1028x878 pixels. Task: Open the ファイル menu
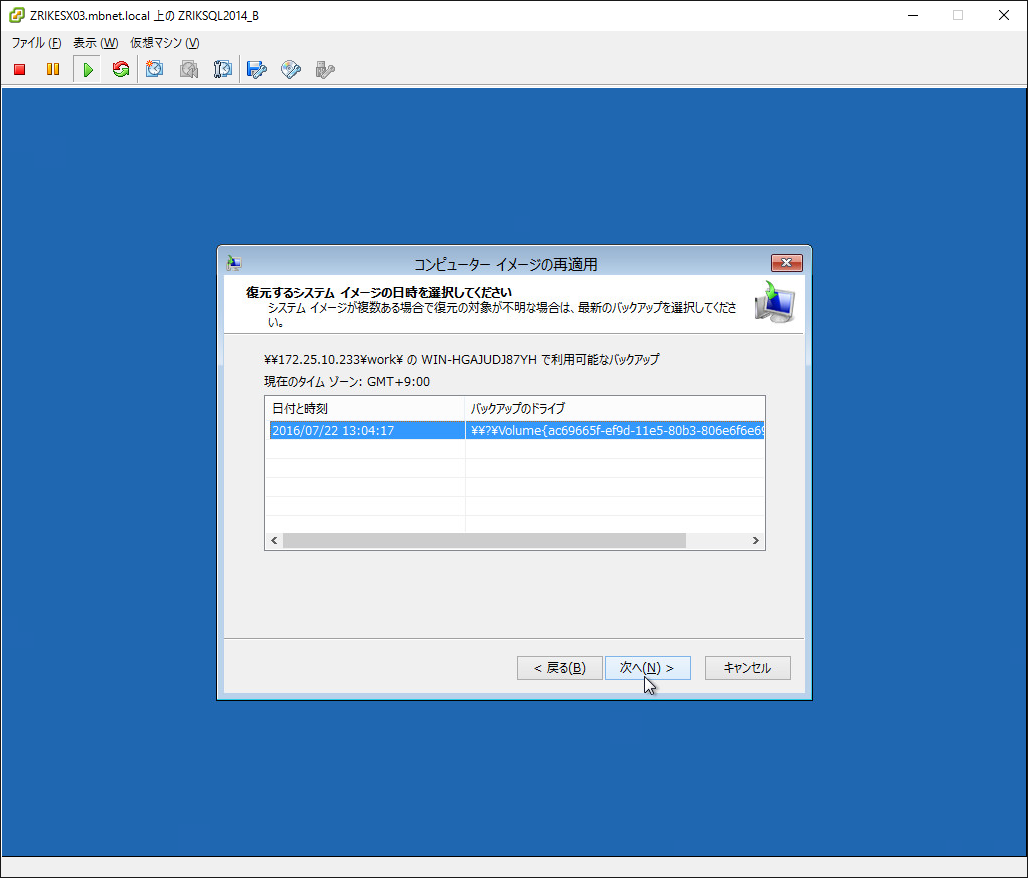pos(36,43)
